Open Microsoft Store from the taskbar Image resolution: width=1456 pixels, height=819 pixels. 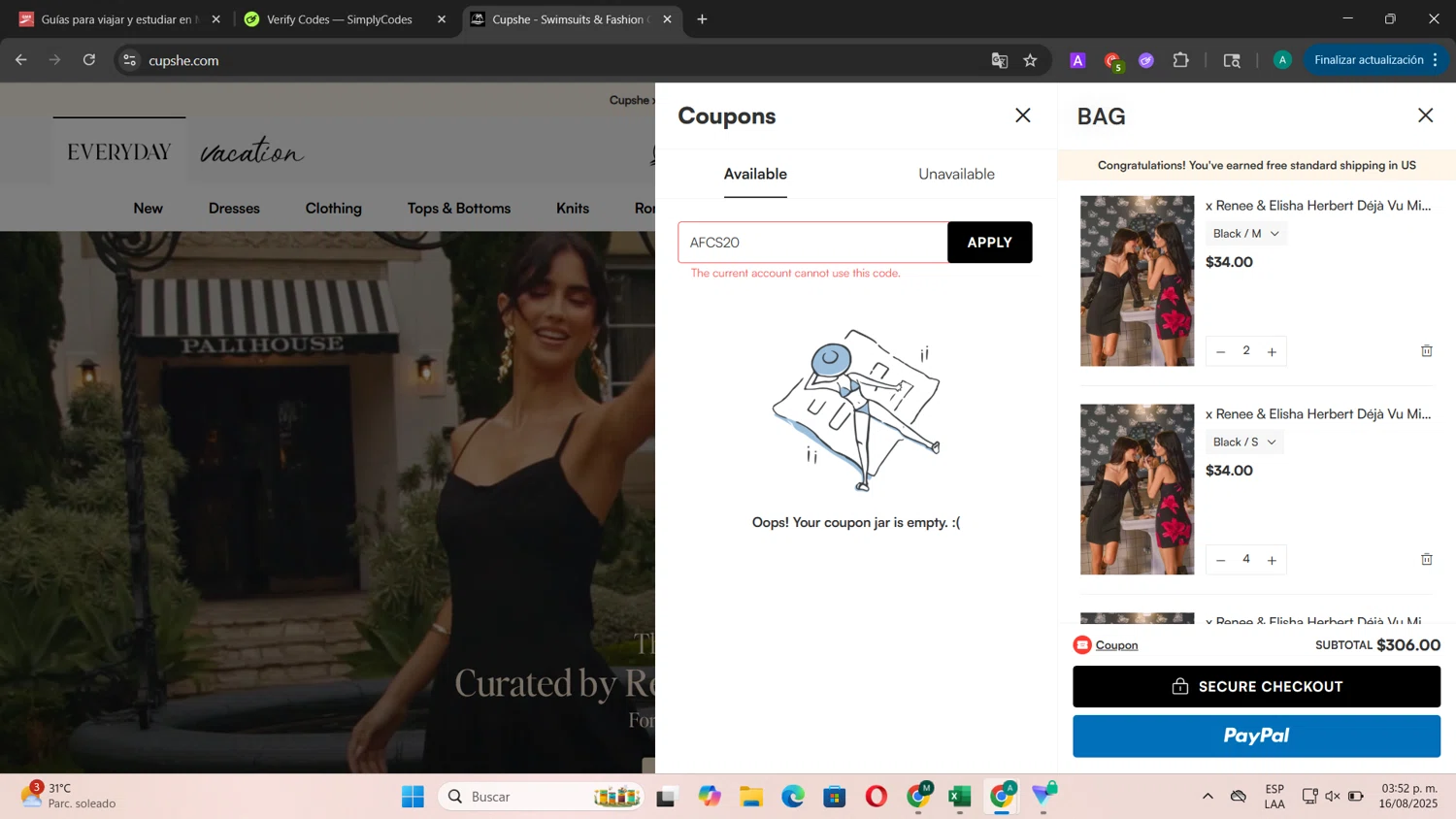coord(835,797)
